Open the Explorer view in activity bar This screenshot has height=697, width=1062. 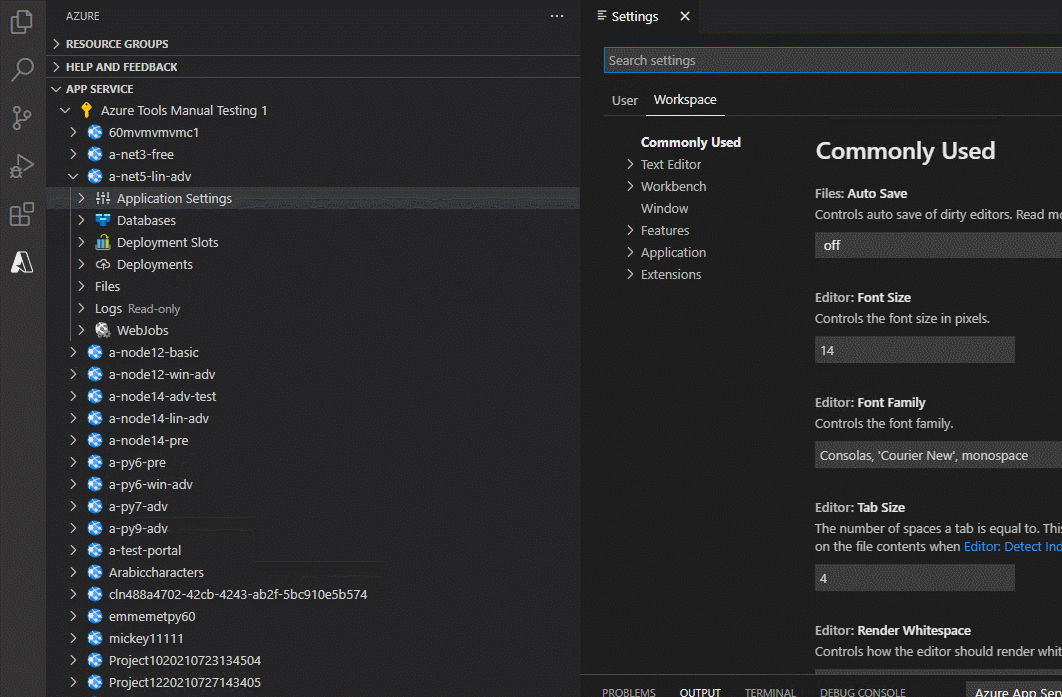[x=22, y=22]
